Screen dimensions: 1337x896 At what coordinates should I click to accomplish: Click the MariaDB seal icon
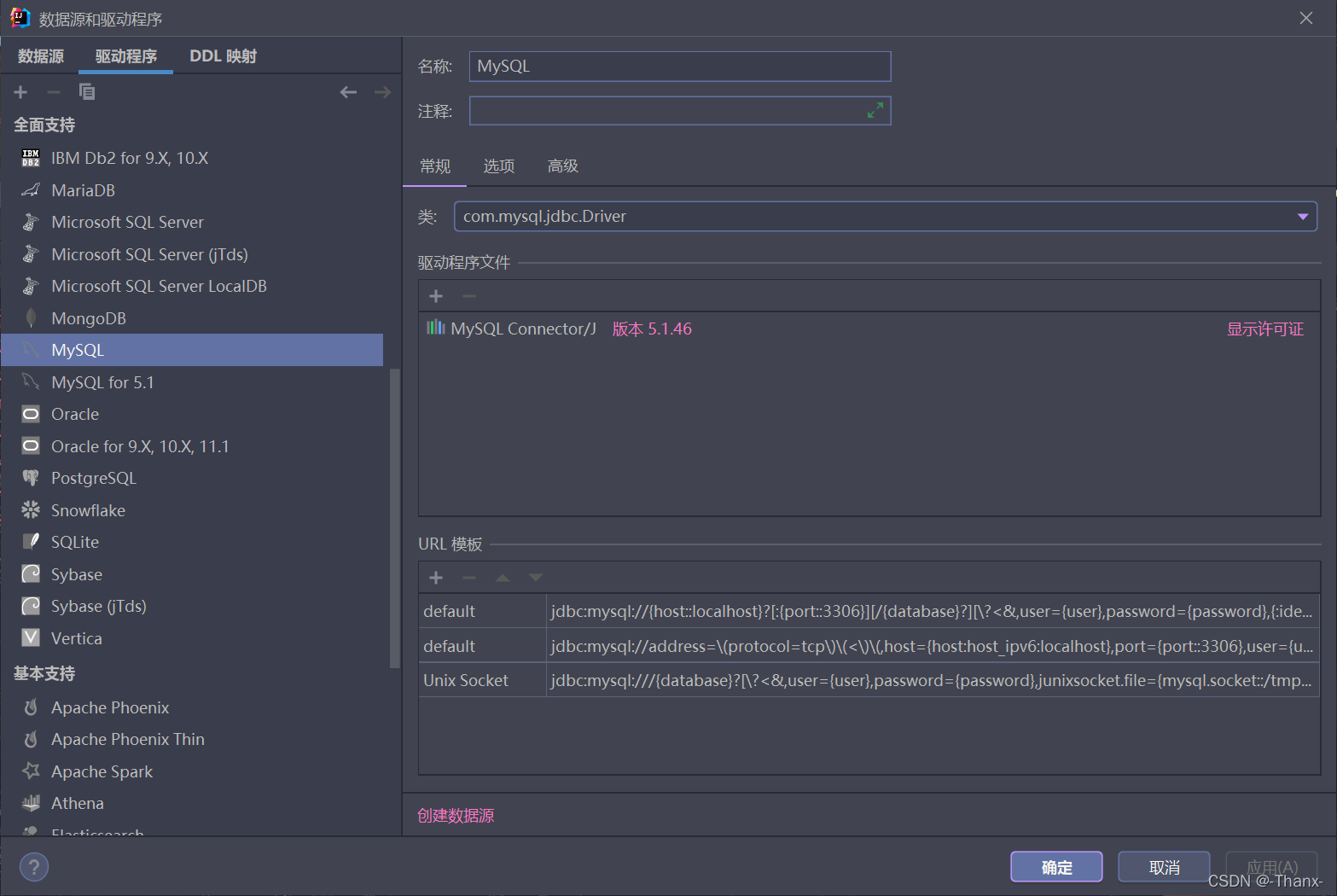31,190
